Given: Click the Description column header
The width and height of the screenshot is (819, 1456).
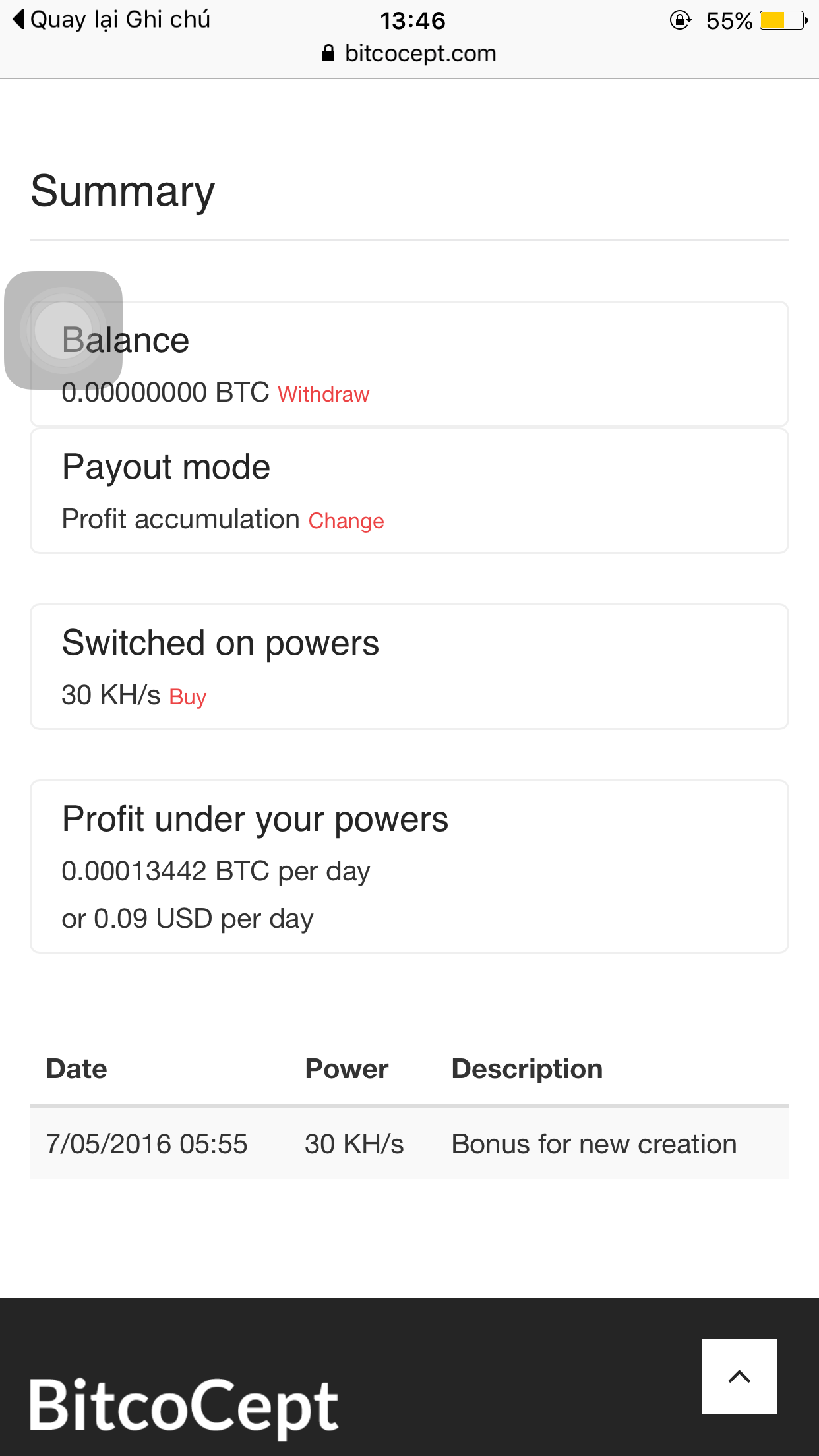Looking at the screenshot, I should point(527,1069).
